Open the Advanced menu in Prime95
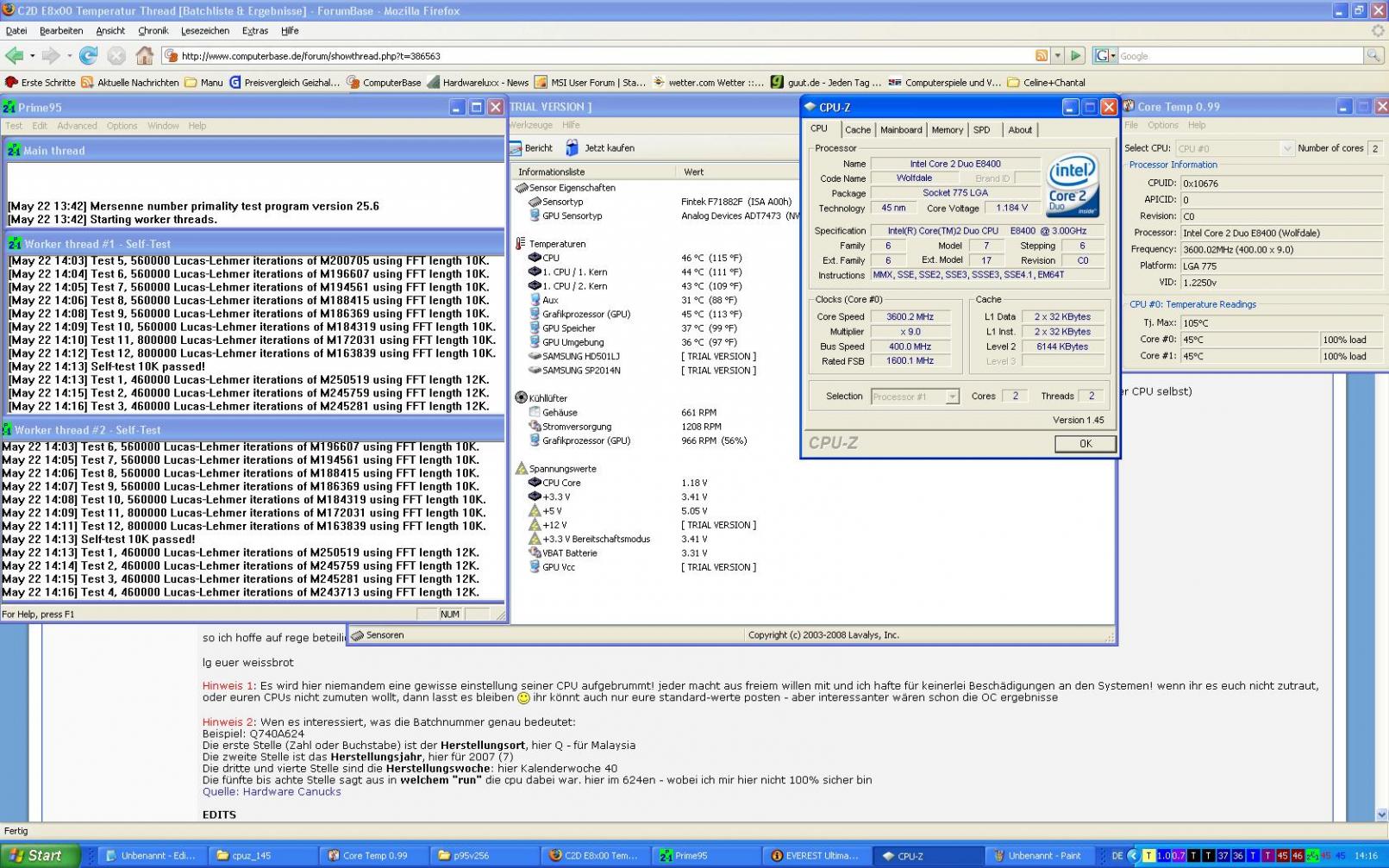This screenshot has width=1389, height=868. pyautogui.click(x=77, y=126)
